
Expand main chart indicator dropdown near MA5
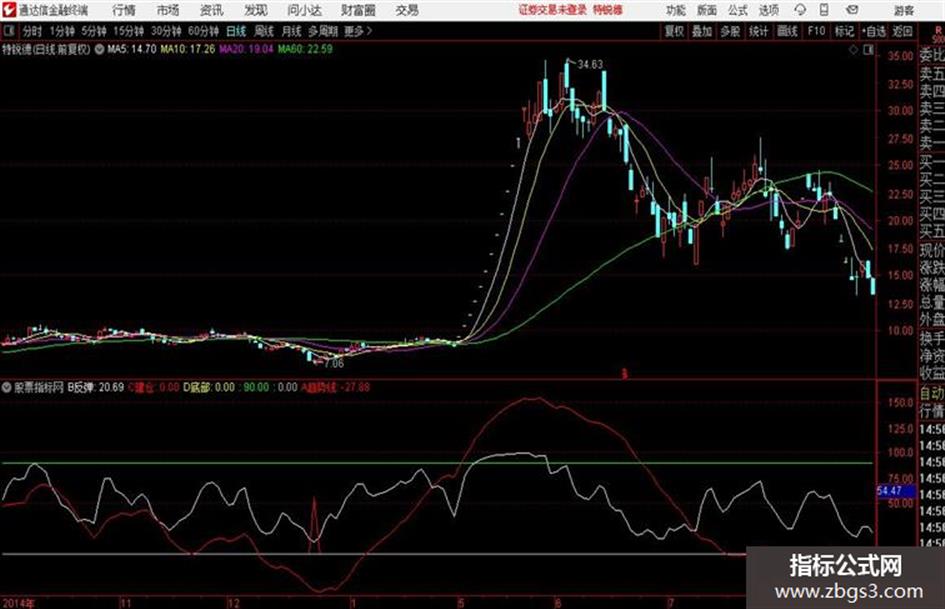[99, 49]
